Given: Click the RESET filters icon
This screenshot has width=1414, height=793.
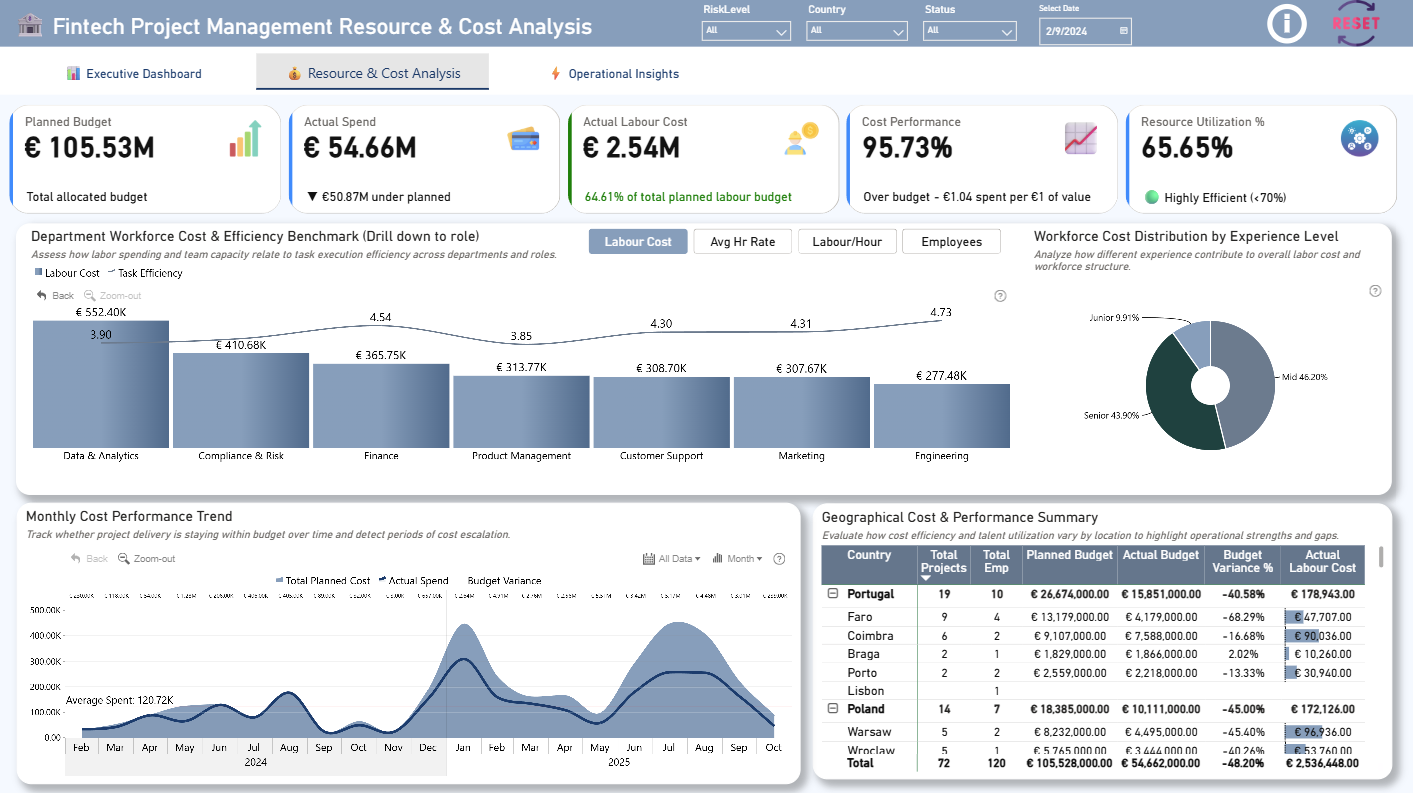Looking at the screenshot, I should click(1356, 24).
